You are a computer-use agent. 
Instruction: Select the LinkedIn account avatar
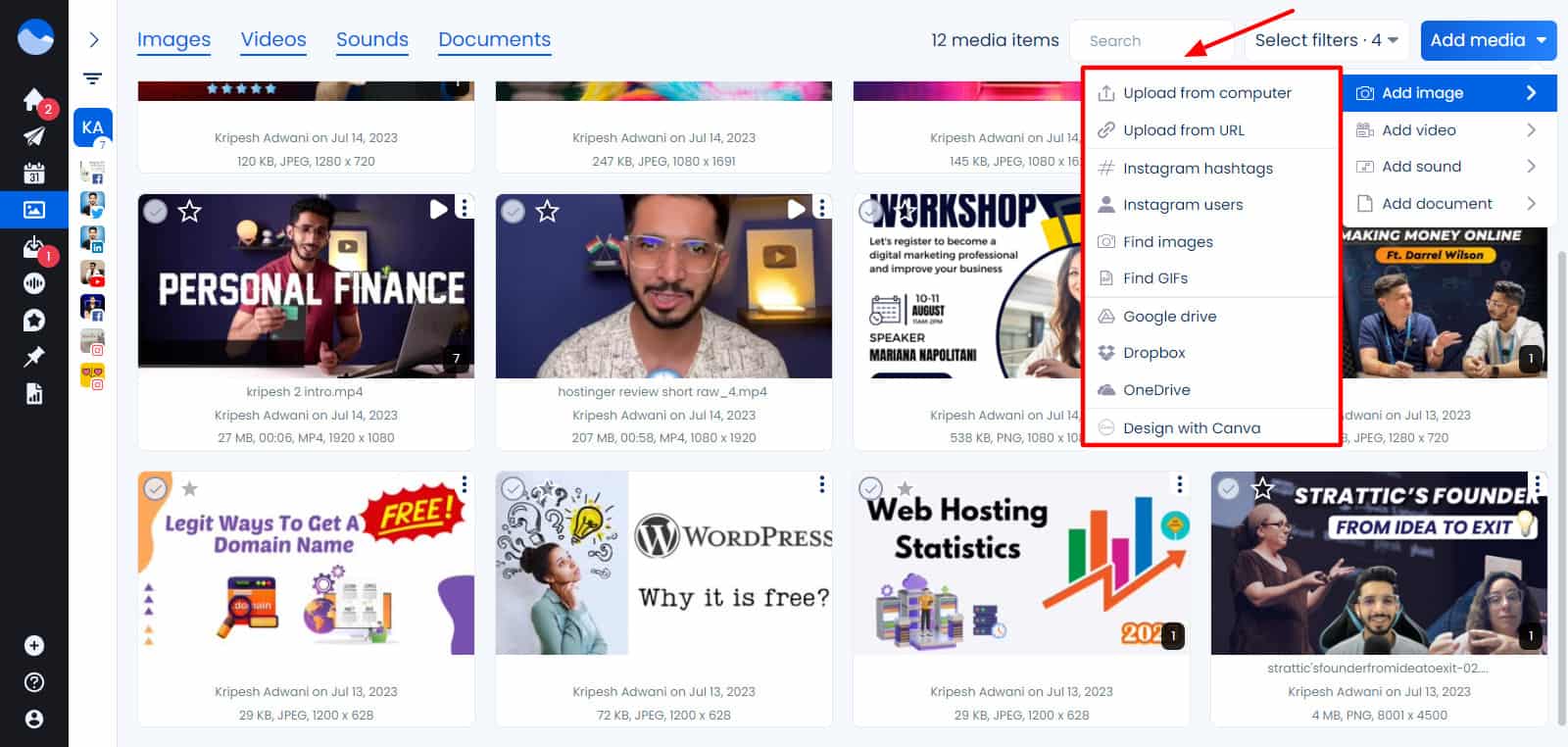(92, 239)
